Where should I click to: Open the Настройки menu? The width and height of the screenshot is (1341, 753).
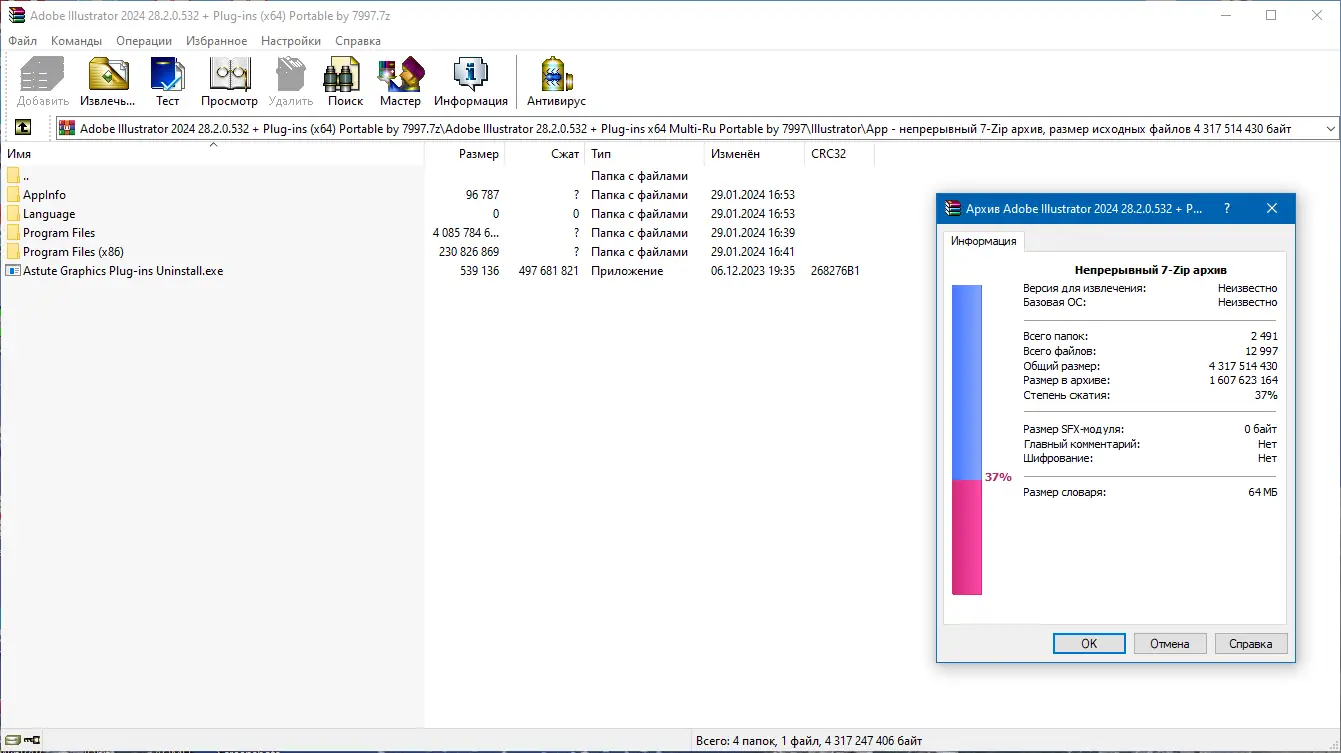pos(291,41)
